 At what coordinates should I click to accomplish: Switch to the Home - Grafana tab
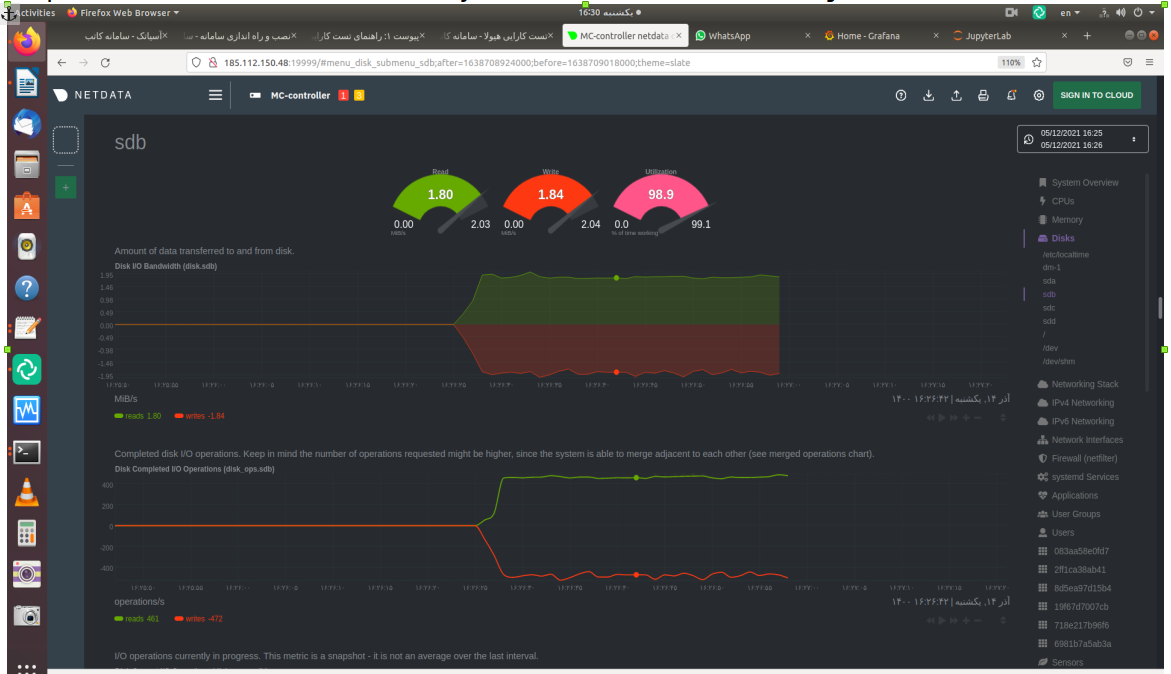pyautogui.click(x=868, y=36)
